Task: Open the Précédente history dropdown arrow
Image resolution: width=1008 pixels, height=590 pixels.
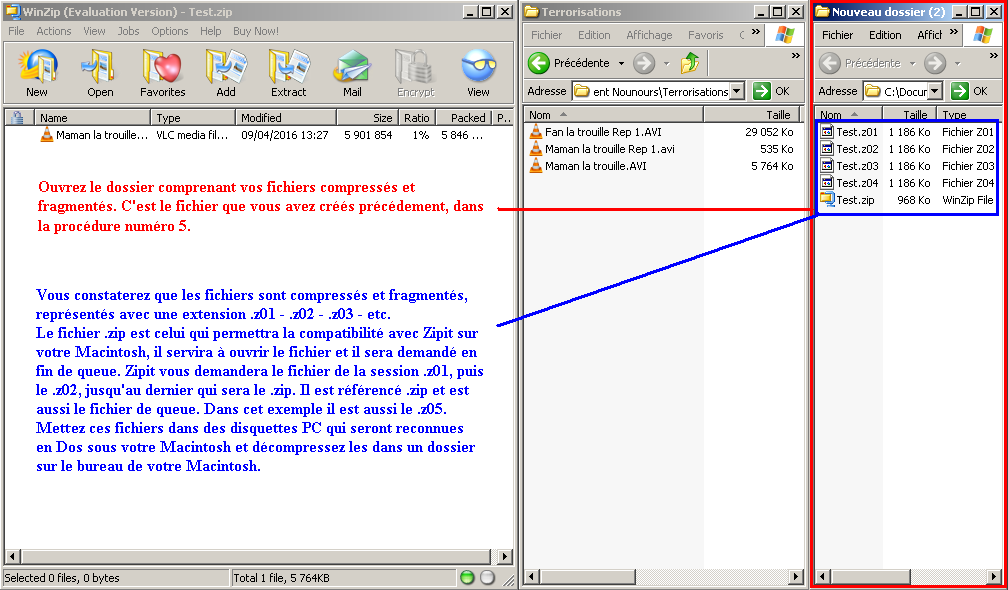Action: 621,63
